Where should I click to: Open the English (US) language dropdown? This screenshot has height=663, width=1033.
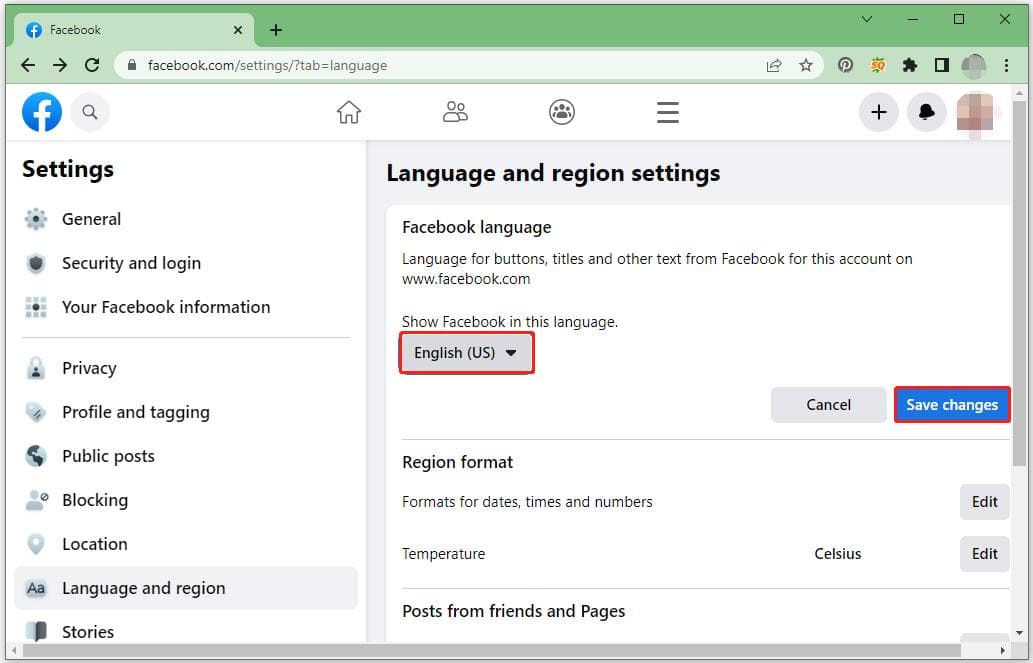(x=466, y=353)
